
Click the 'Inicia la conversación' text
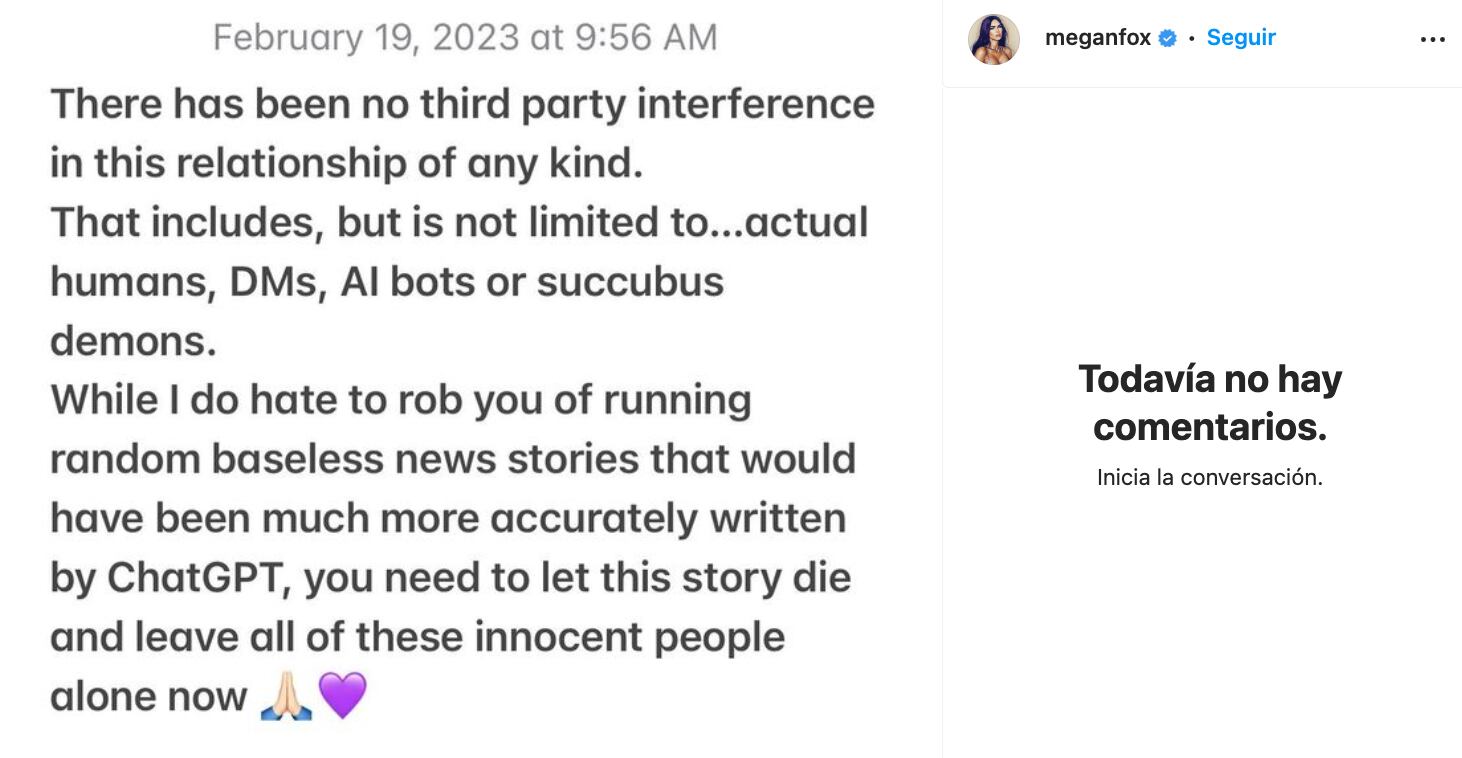pyautogui.click(x=1209, y=477)
